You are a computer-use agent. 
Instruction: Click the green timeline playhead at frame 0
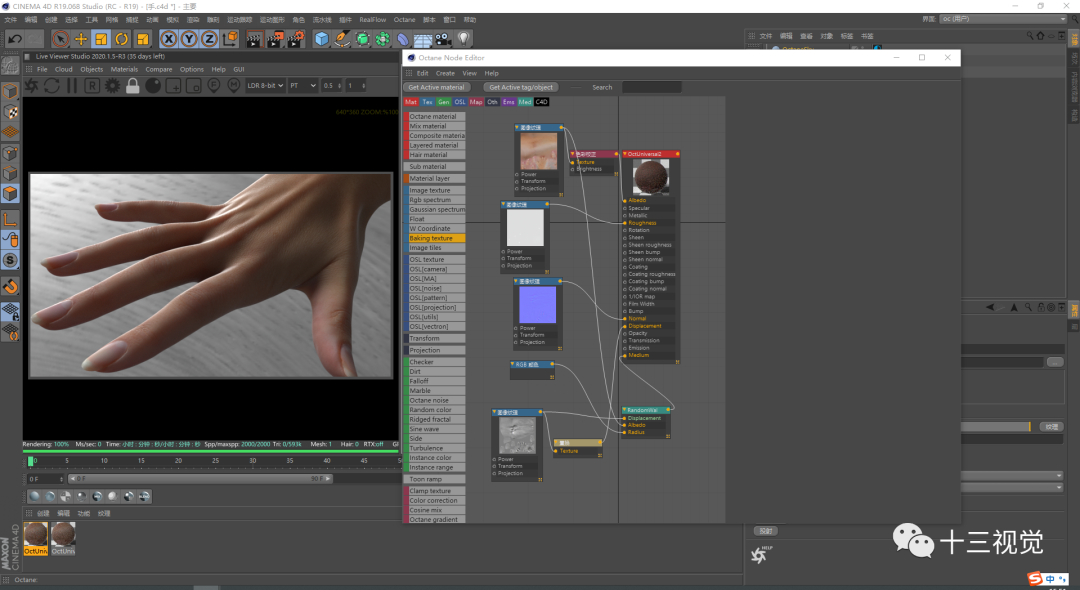point(30,461)
